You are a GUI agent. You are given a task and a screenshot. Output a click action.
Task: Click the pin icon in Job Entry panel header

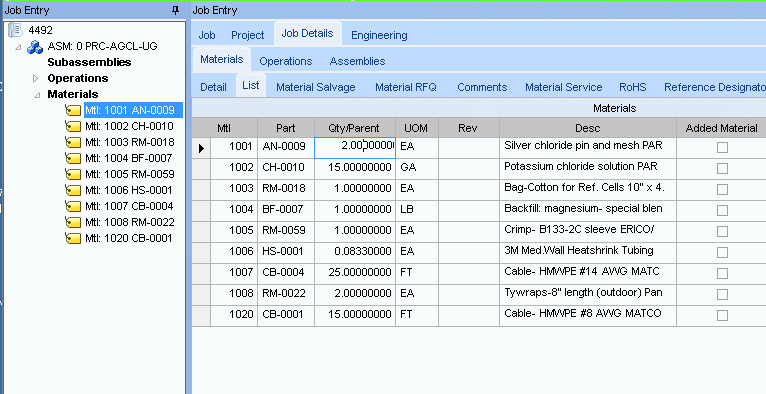tap(175, 10)
